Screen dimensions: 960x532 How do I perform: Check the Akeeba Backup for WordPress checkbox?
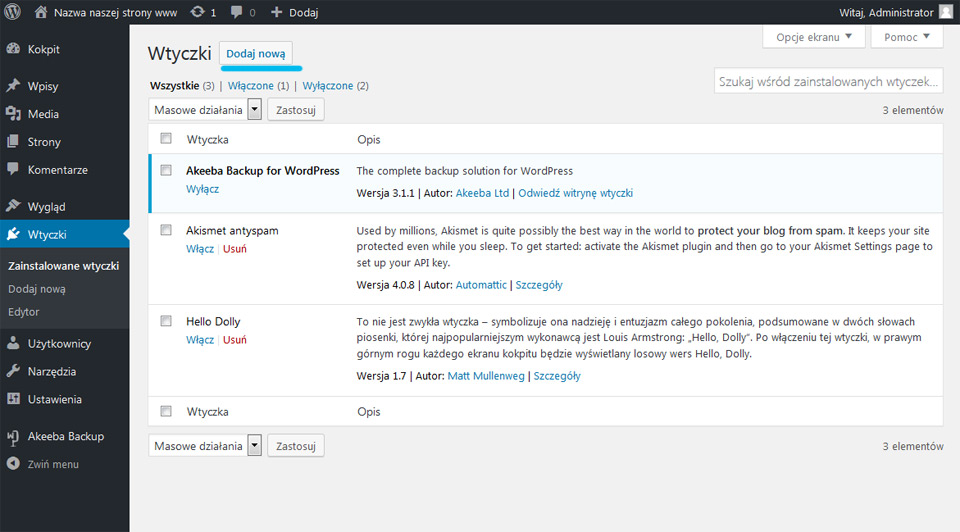point(166,170)
